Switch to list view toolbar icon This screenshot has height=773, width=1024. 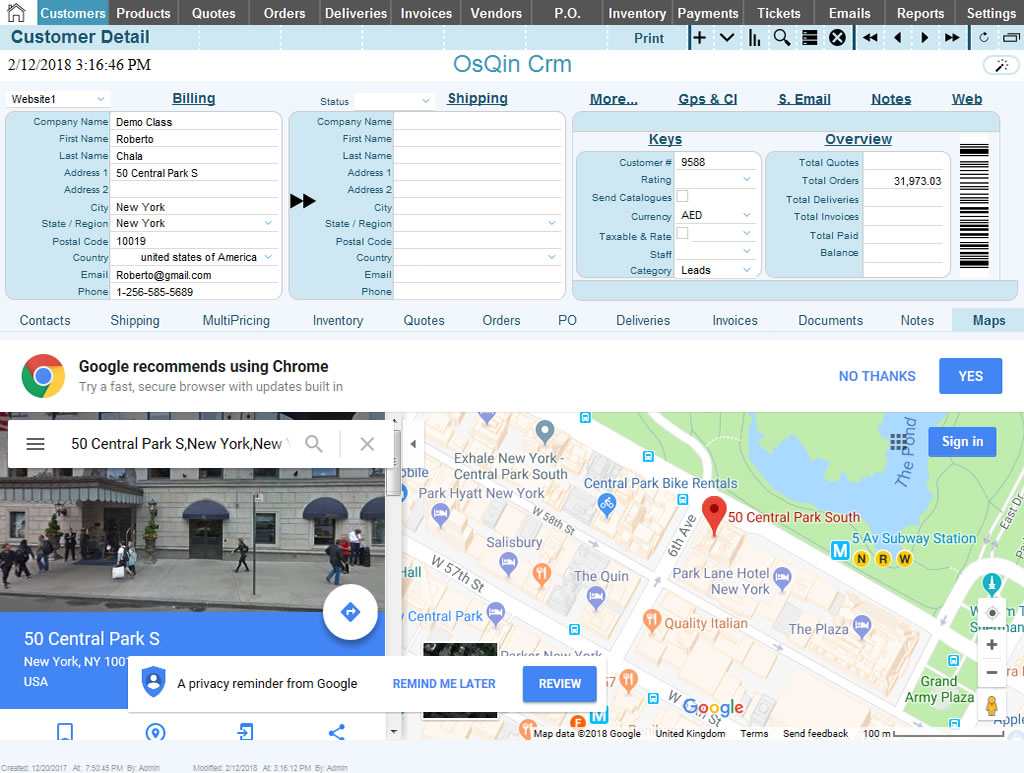810,38
